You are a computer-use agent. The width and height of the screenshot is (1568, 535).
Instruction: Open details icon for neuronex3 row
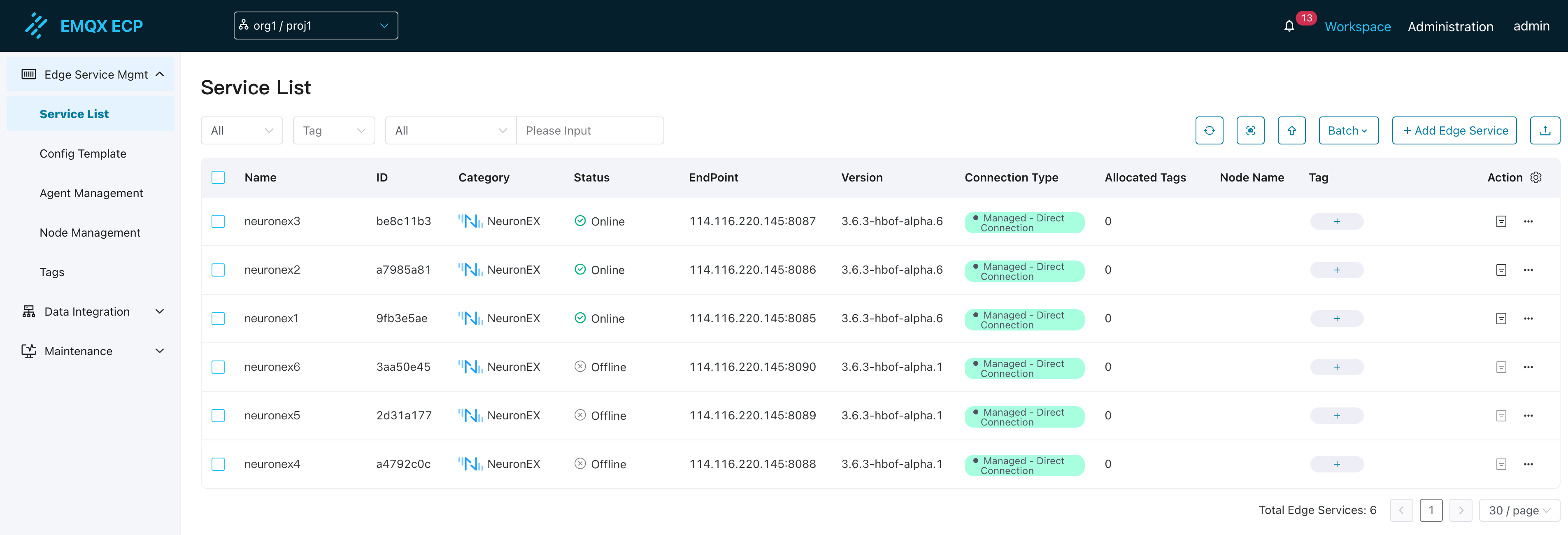click(1501, 221)
